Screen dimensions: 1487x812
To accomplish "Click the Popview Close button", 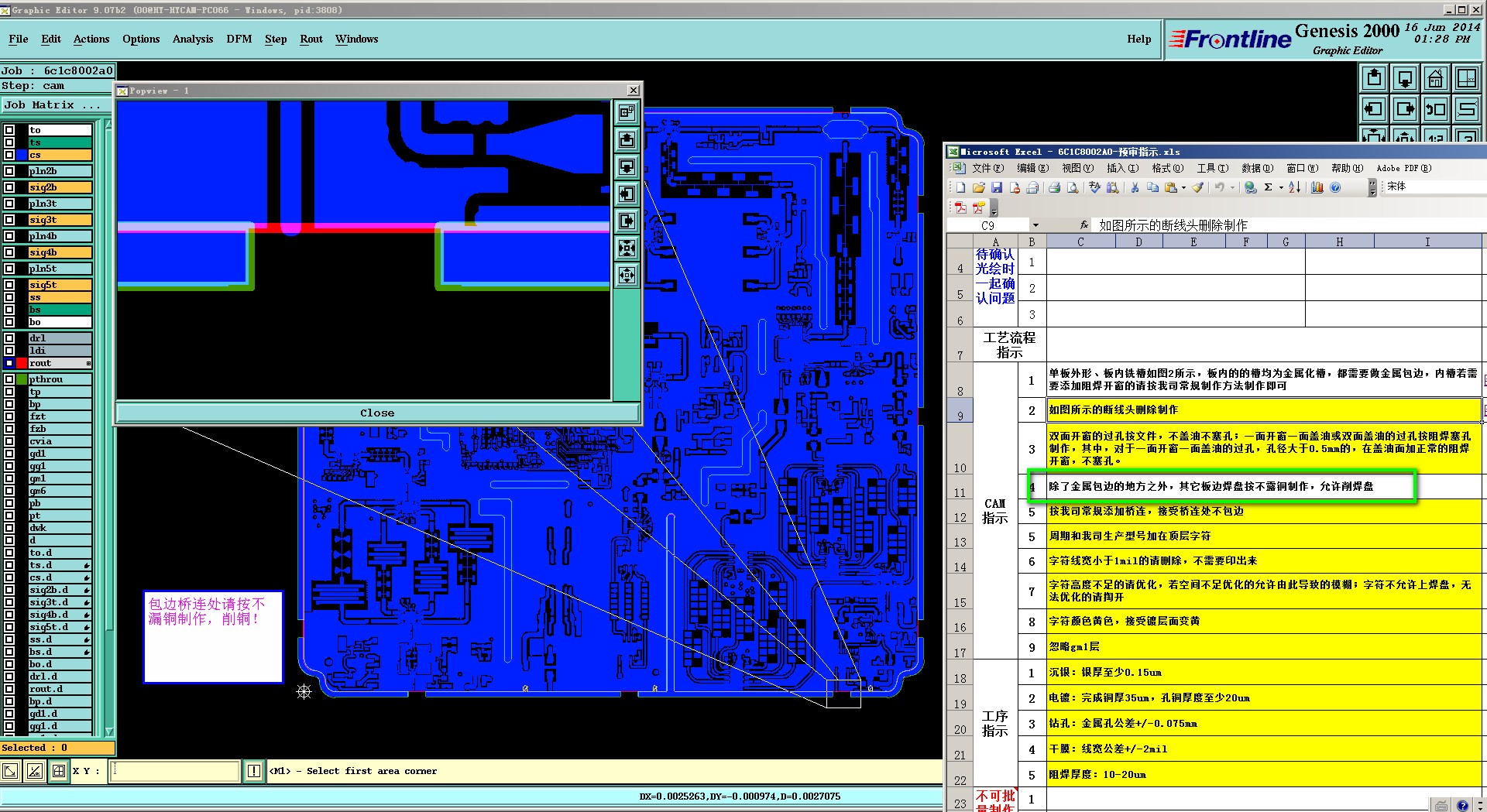I will (377, 413).
